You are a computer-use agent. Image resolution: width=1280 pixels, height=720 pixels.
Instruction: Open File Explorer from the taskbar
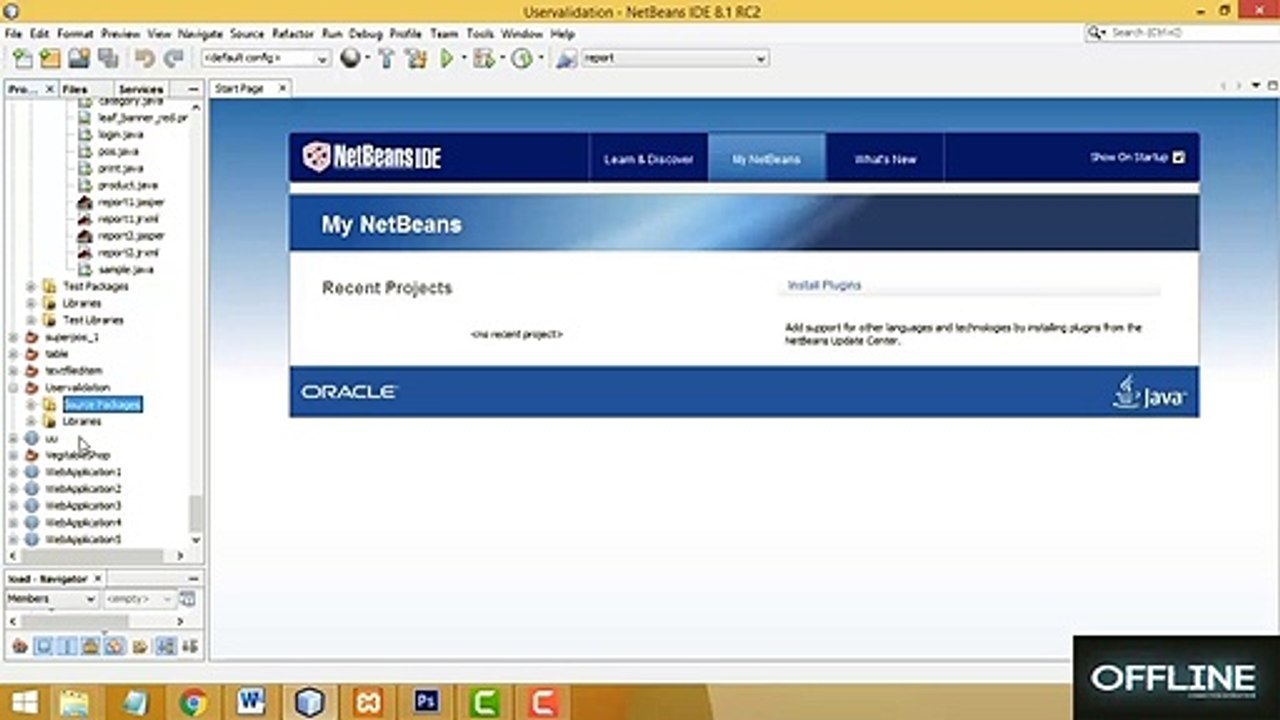[x=75, y=703]
